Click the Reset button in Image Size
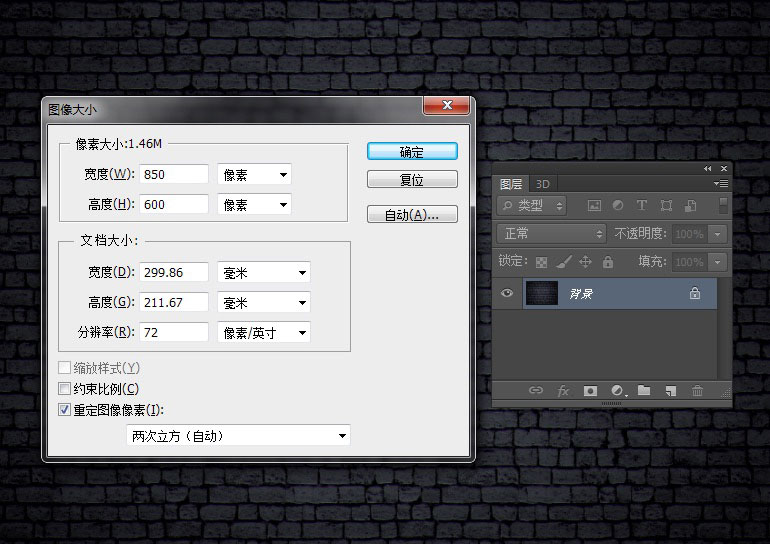 click(x=412, y=180)
